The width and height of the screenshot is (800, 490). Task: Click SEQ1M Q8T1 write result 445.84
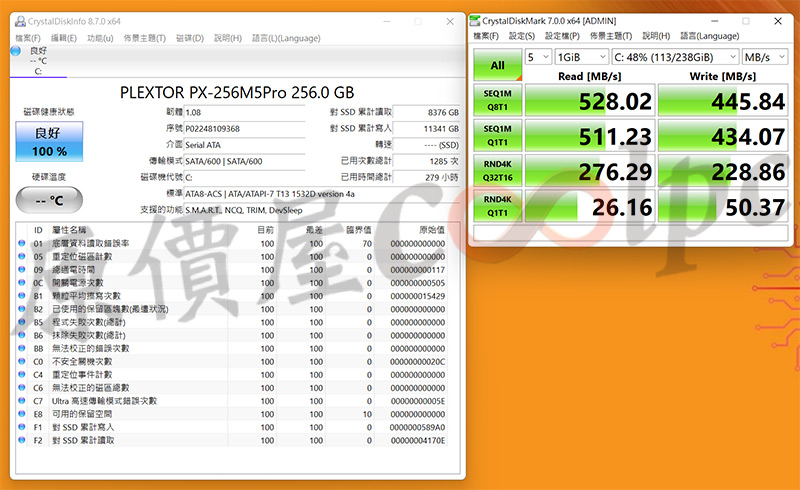tap(723, 101)
